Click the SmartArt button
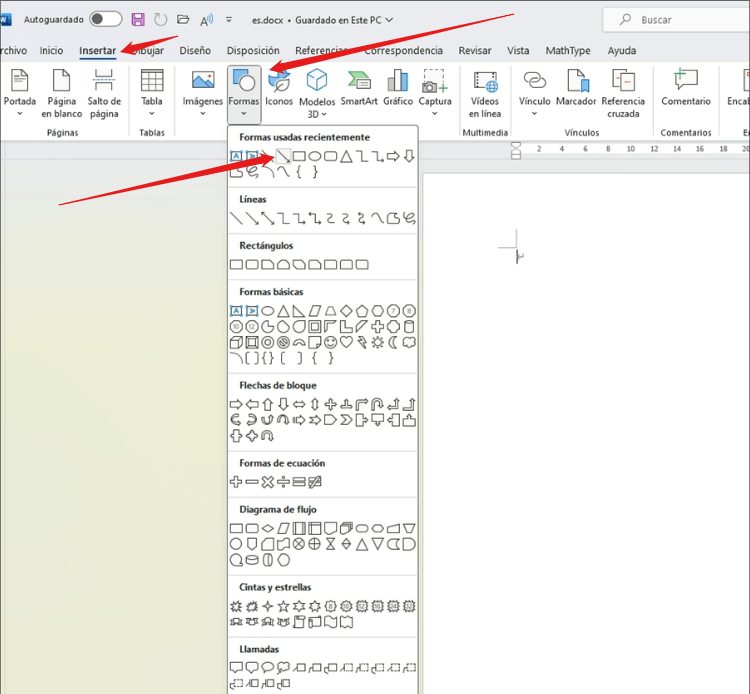Image resolution: width=750 pixels, height=694 pixels. point(359,88)
